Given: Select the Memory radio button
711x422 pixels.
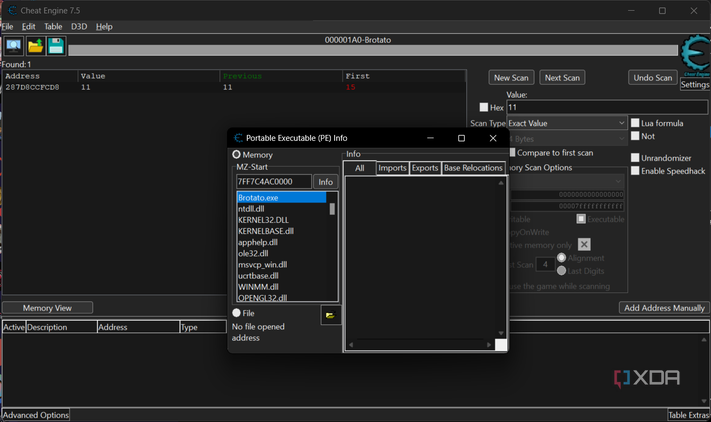Looking at the screenshot, I should 236,155.
